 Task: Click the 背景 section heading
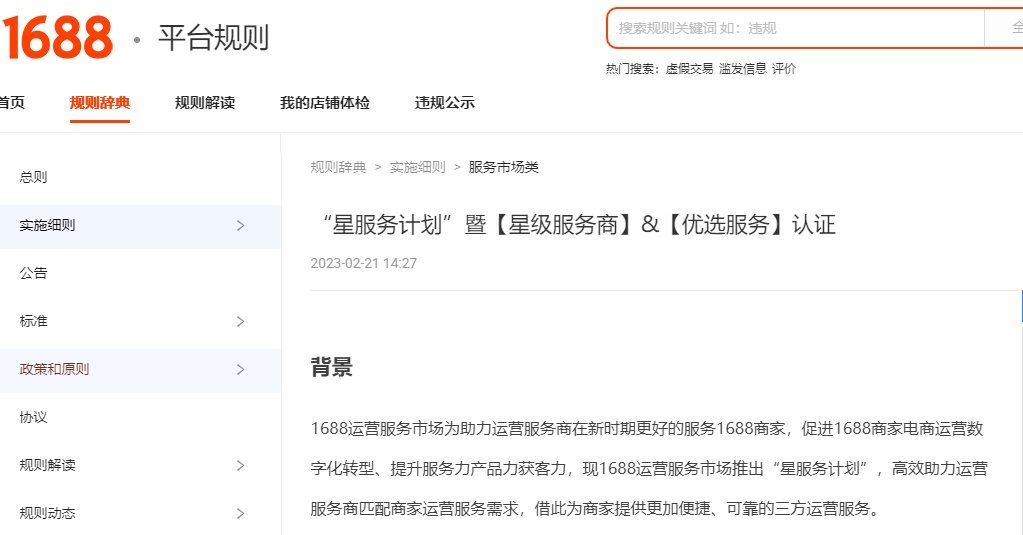click(331, 367)
